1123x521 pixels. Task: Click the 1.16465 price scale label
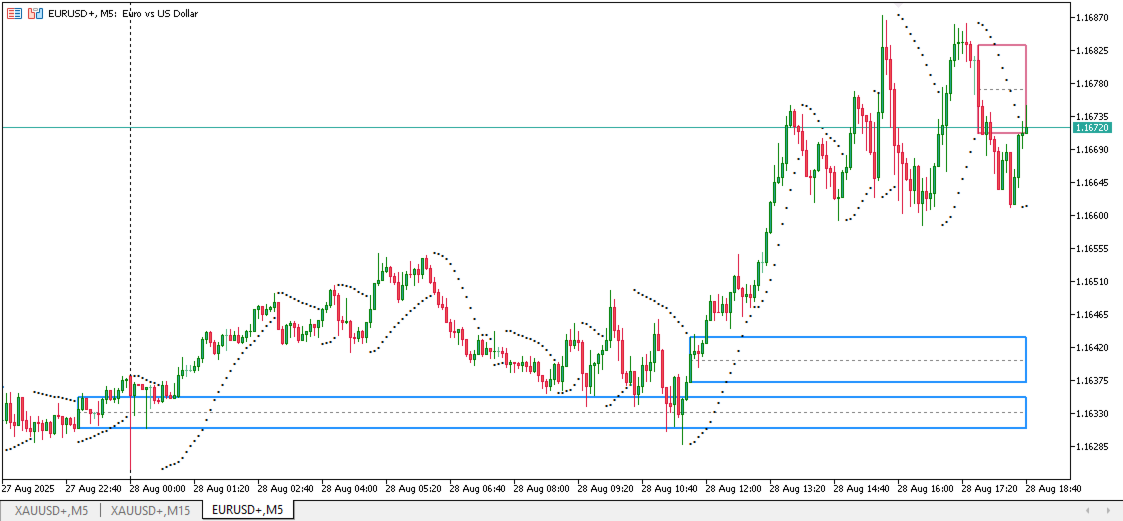tap(1092, 315)
